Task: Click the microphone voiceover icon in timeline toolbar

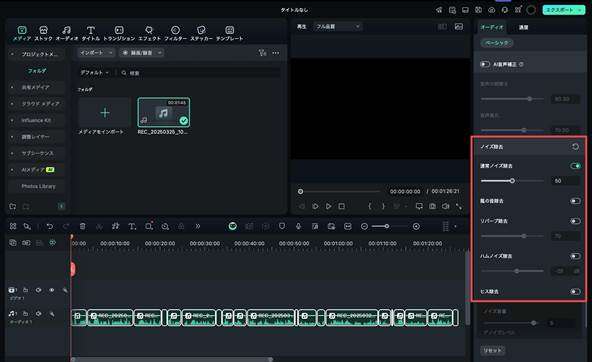Action: click(298, 226)
